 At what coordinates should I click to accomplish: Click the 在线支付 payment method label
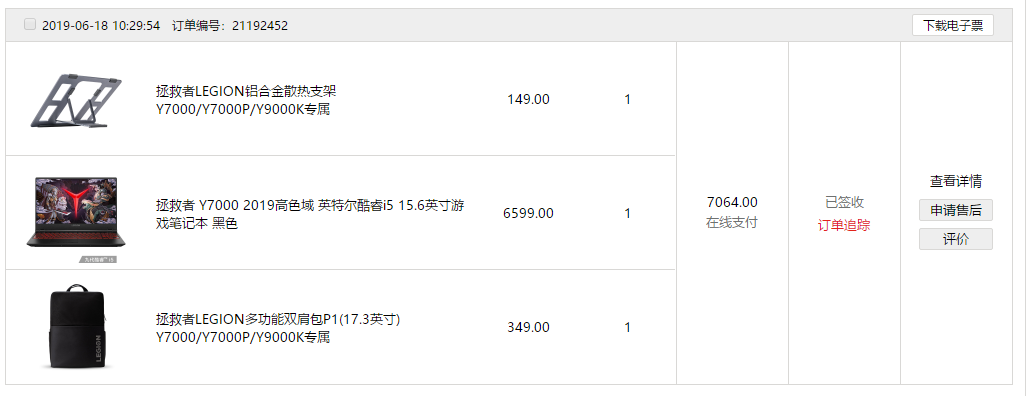732,223
